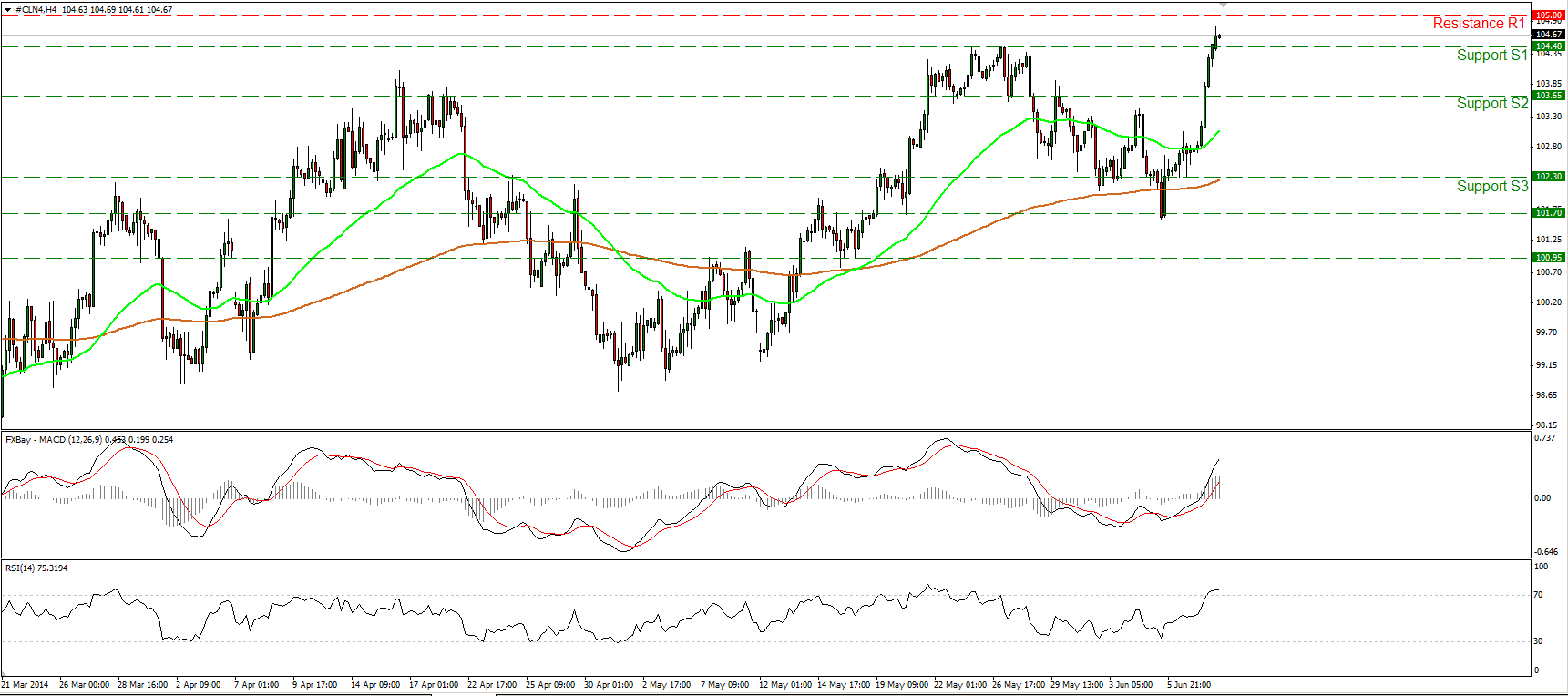This screenshot has height=696, width=1568.
Task: Click the 19 May 09:00 time axis label
Action: [902, 685]
